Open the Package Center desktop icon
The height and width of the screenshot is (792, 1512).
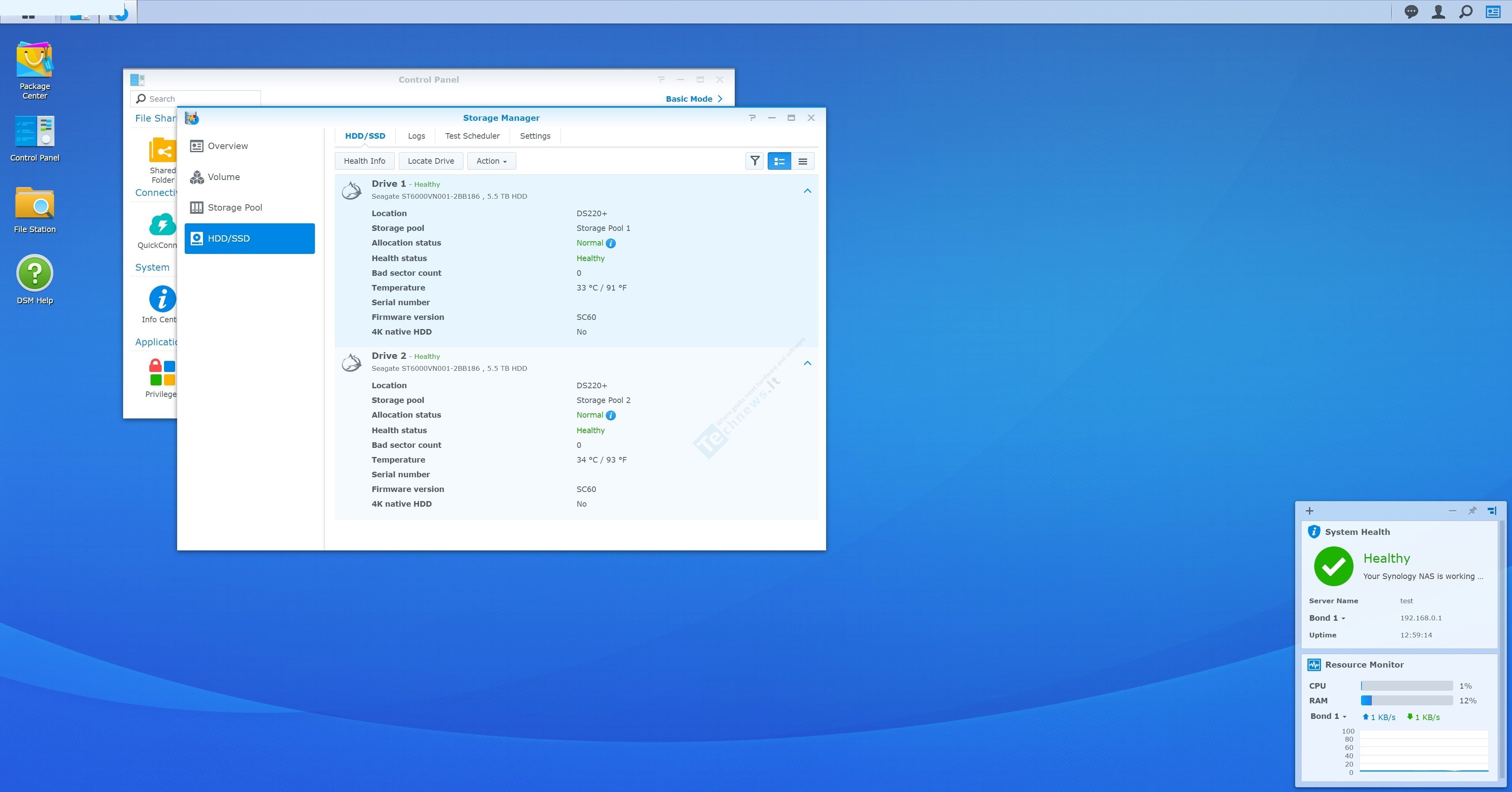coord(35,70)
